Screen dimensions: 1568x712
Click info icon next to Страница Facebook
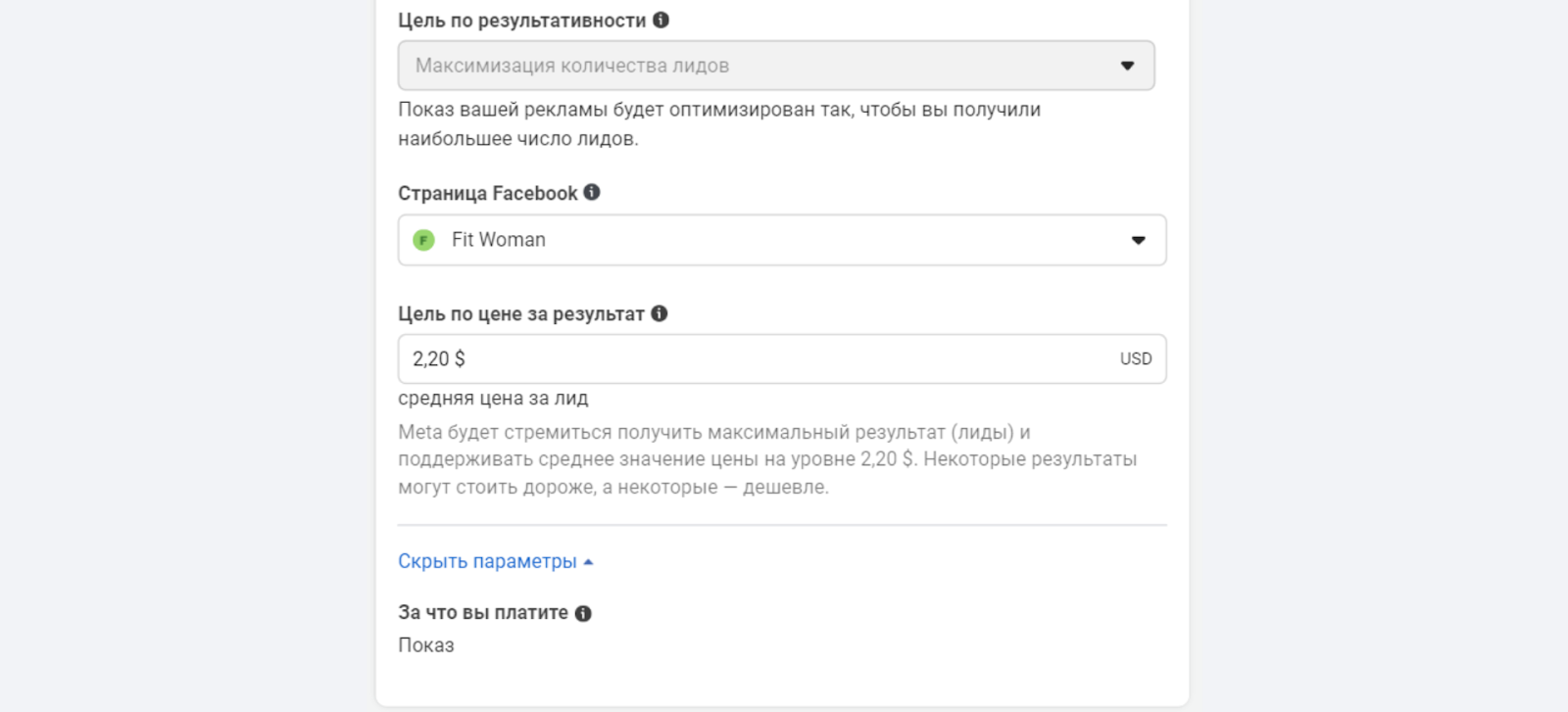click(x=592, y=192)
